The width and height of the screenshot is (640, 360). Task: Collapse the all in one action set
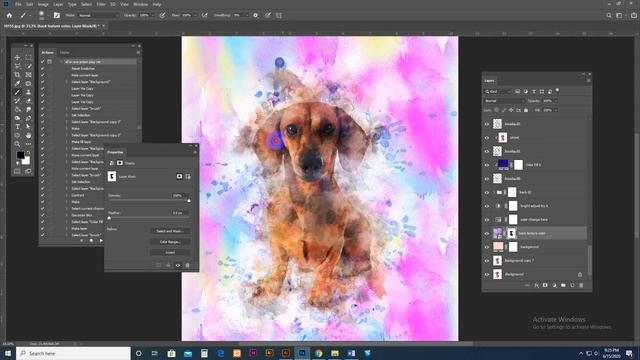61,62
